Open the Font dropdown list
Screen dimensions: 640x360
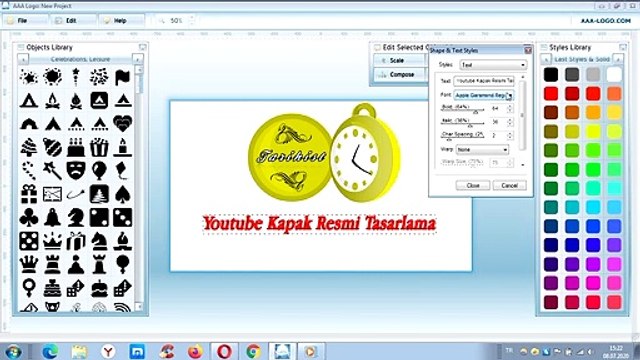click(484, 95)
